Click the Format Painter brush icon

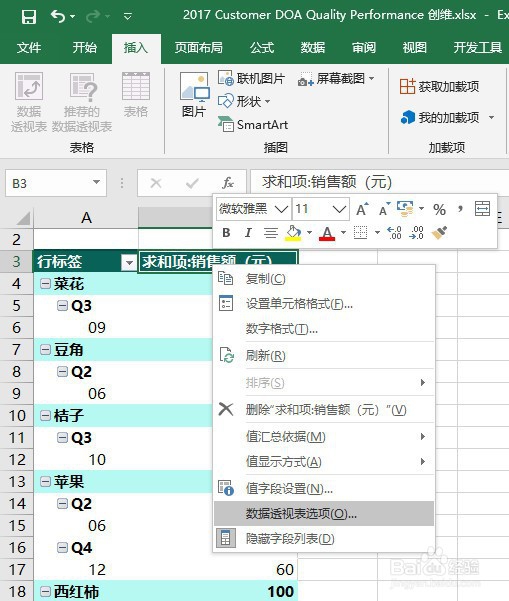[x=439, y=232]
